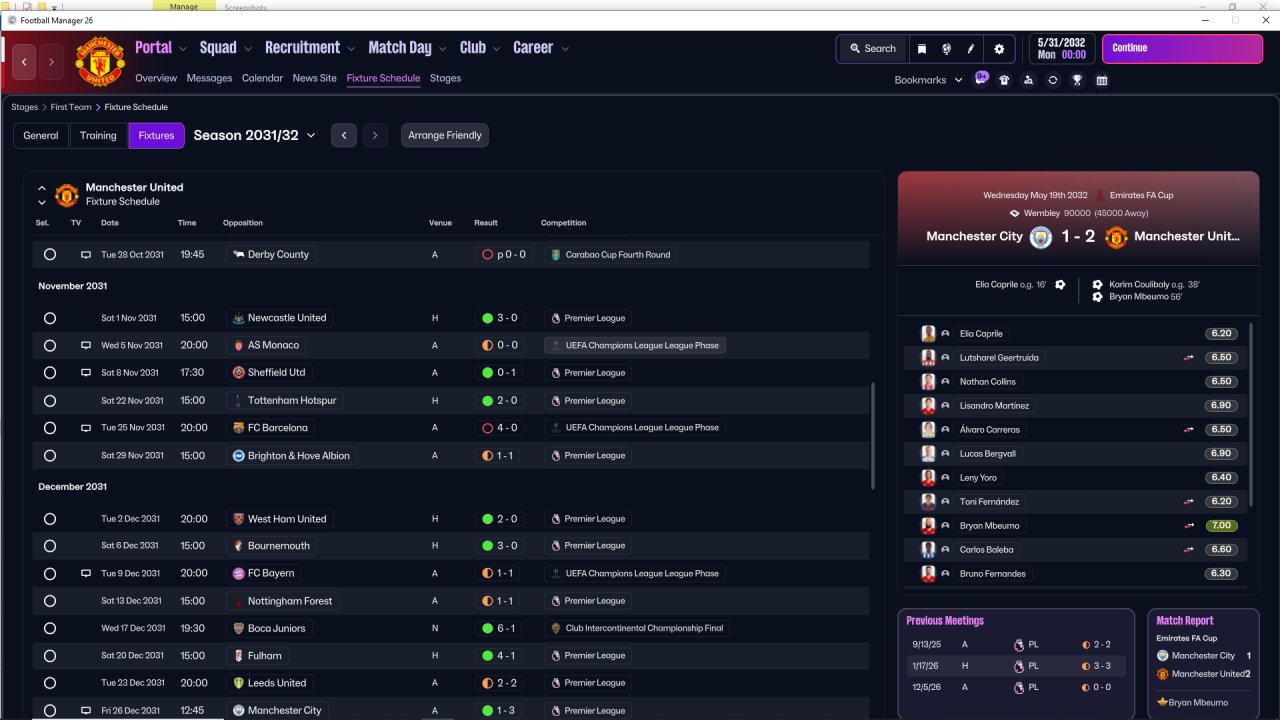Screen dimensions: 1280x720
Task: Click the Newcastle United crest
Action: (238, 318)
